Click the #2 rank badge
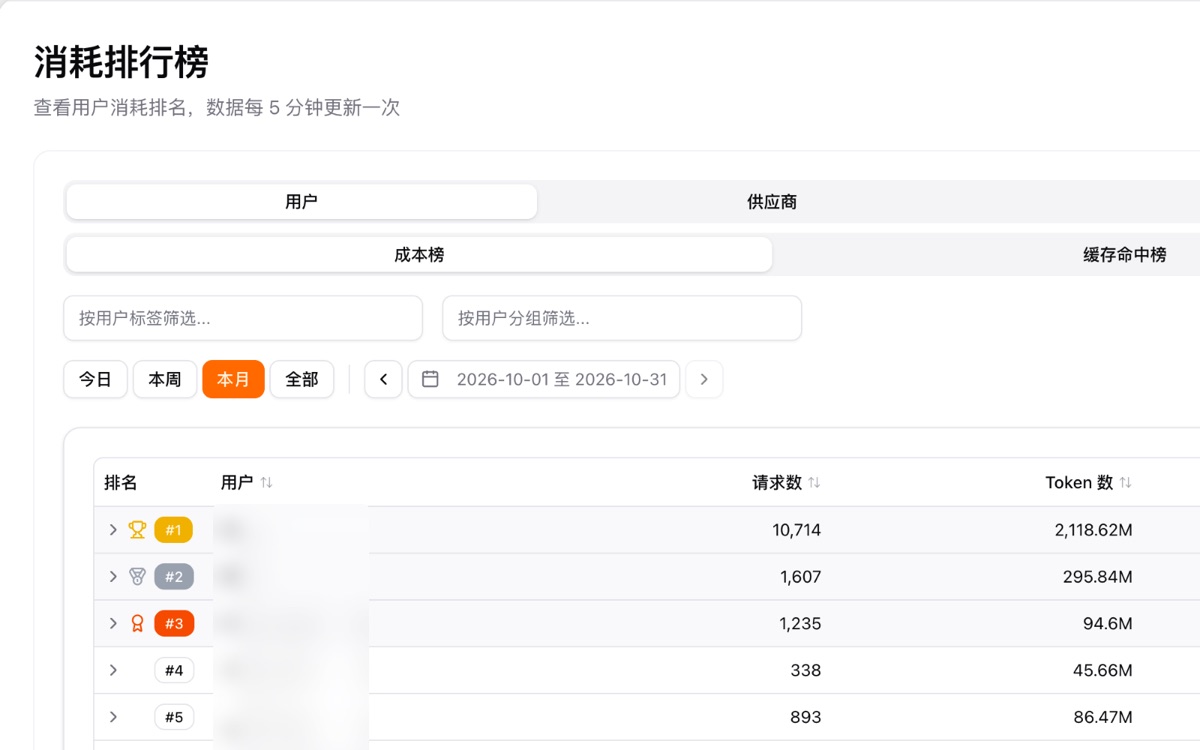The image size is (1200, 750). pyautogui.click(x=174, y=577)
